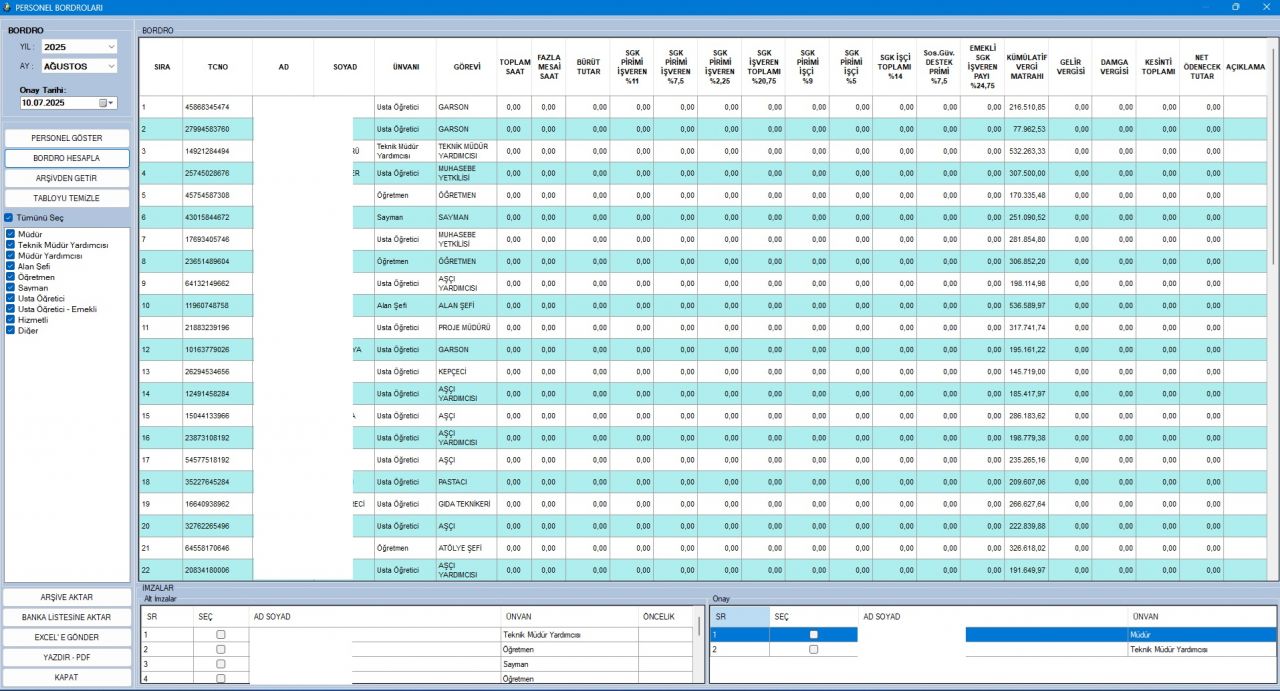Expand the YIL year dropdown

click(110, 46)
